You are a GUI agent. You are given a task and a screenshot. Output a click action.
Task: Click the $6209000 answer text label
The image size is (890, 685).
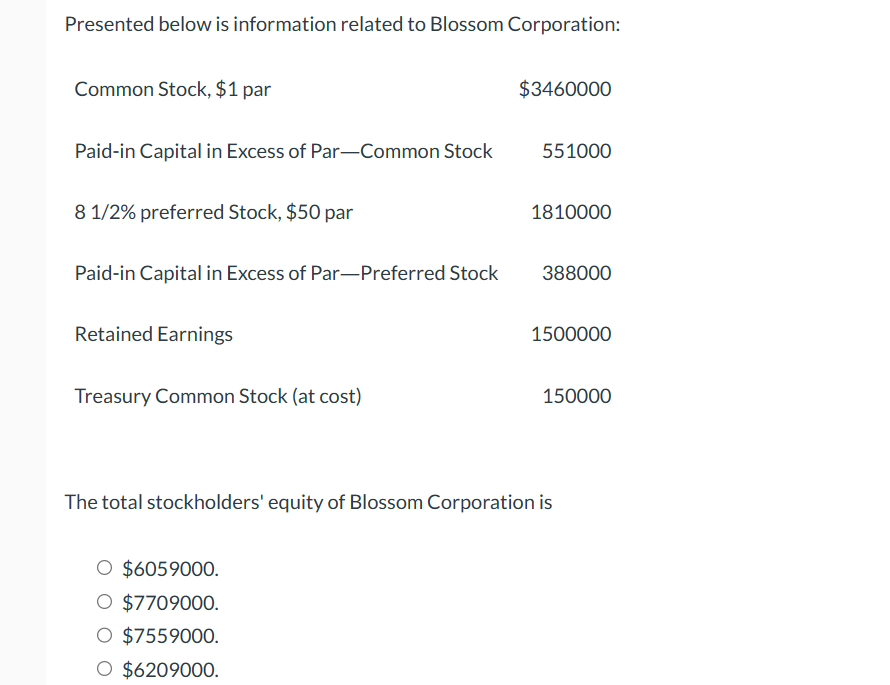[170, 668]
